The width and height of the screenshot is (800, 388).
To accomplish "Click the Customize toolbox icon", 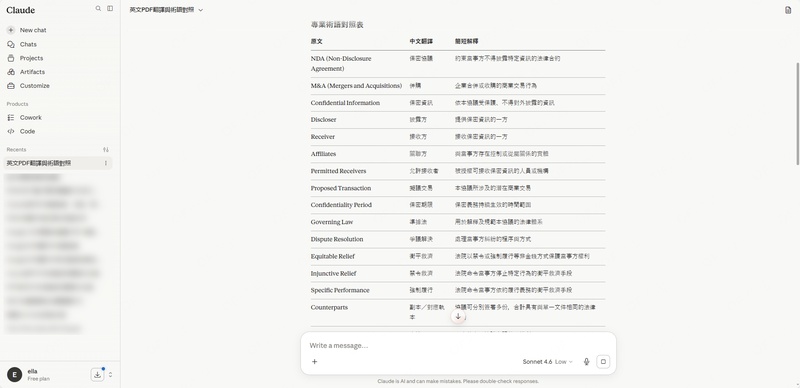I will (x=11, y=86).
